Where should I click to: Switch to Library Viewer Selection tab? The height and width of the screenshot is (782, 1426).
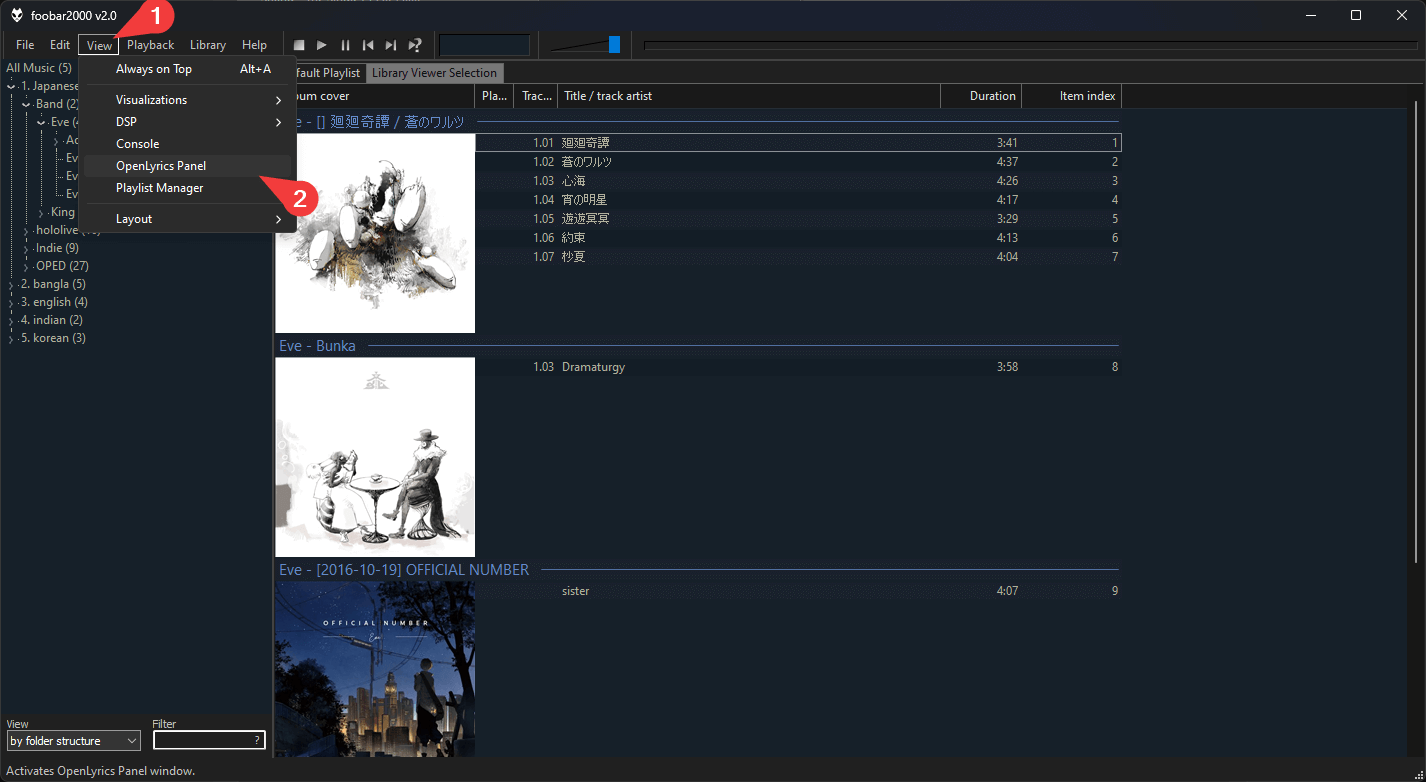point(434,73)
